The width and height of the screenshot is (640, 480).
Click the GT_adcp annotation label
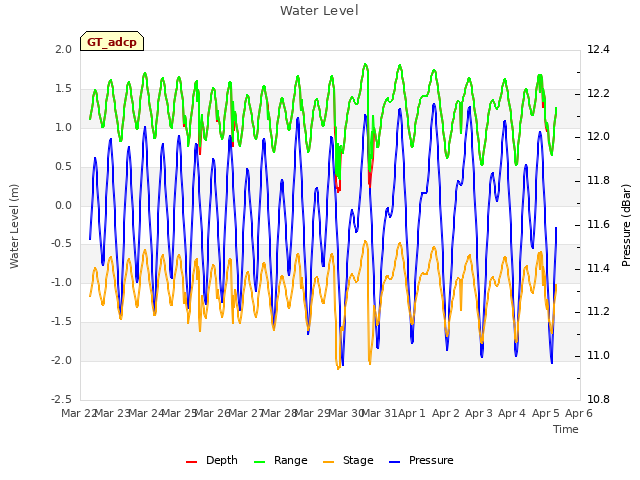pyautogui.click(x=112, y=42)
